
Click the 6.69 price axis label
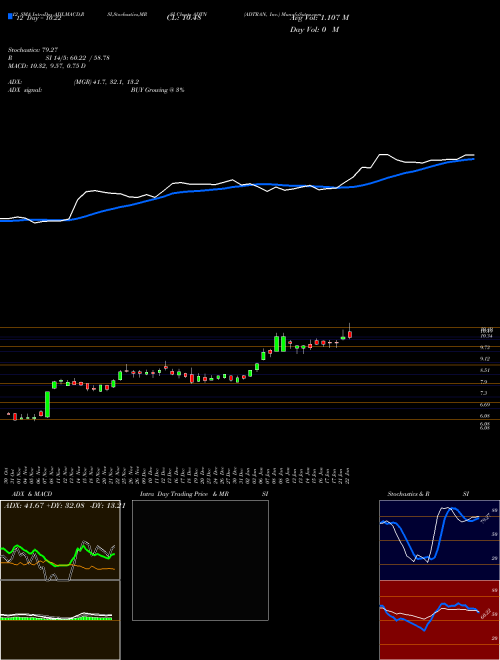point(485,405)
